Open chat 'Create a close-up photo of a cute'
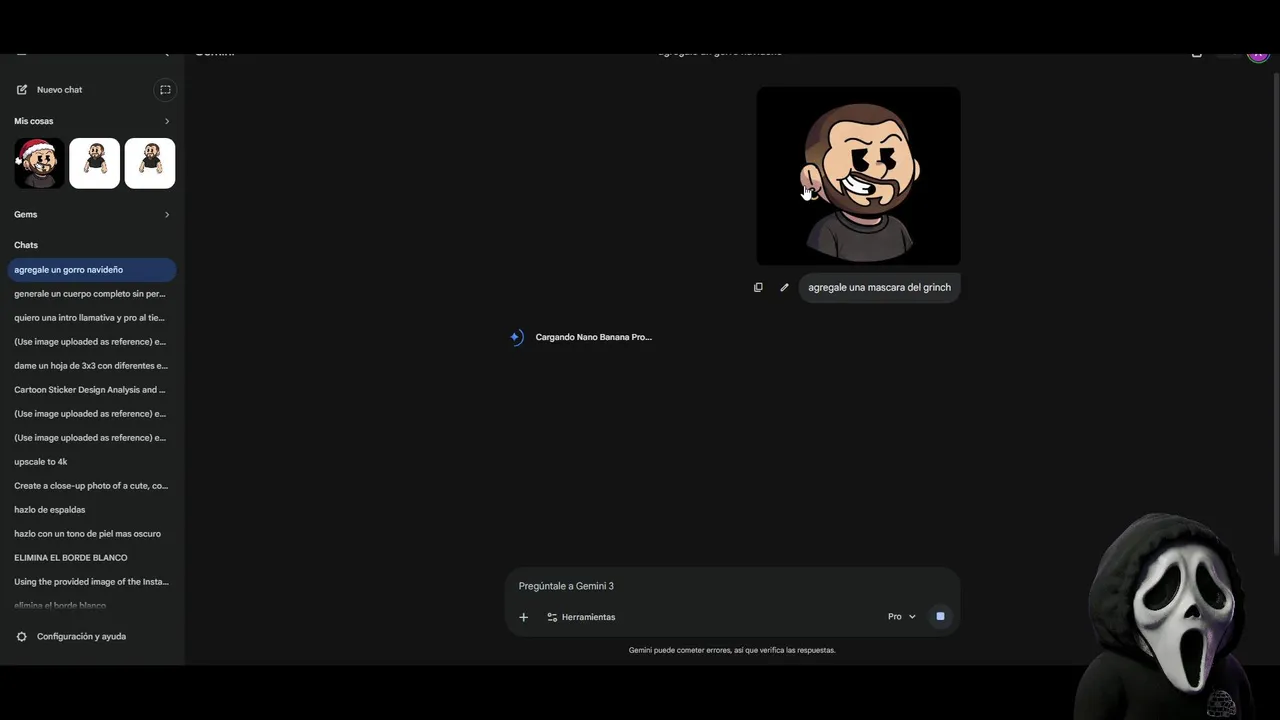1280x720 pixels. [x=92, y=486]
